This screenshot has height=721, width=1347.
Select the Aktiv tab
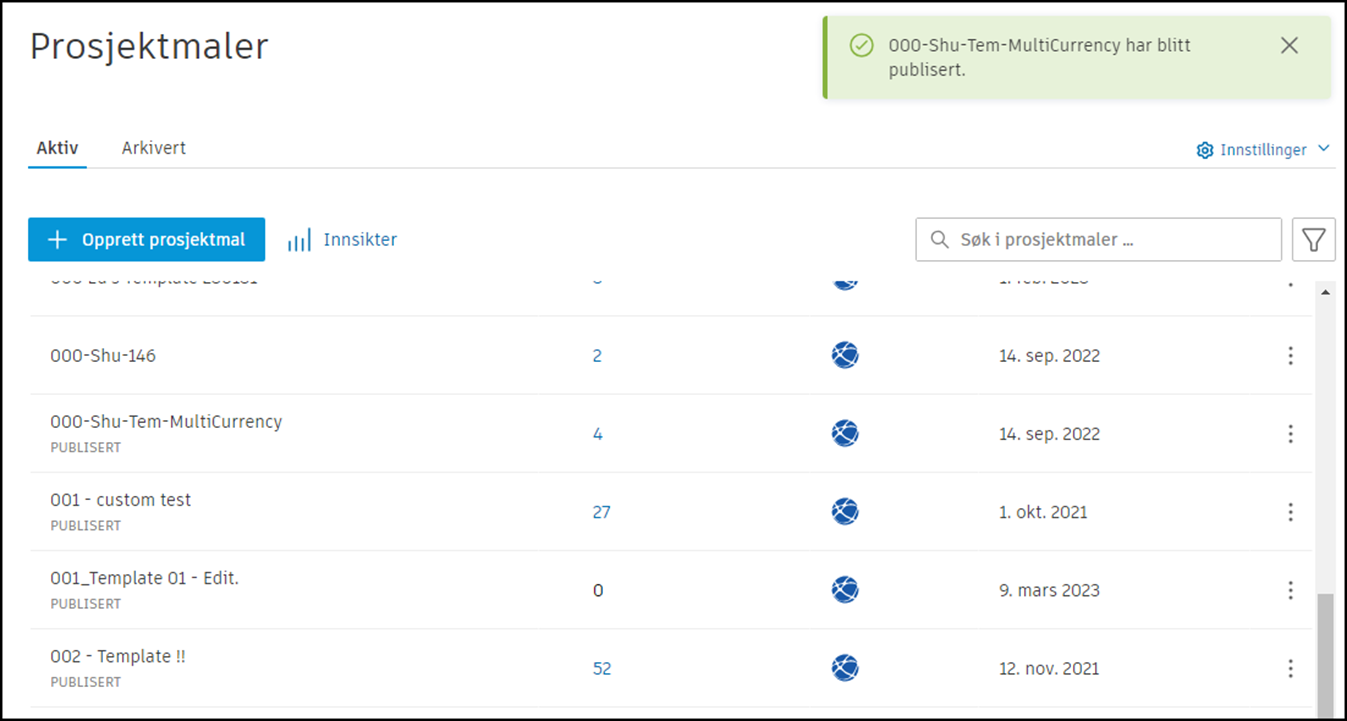(x=57, y=148)
